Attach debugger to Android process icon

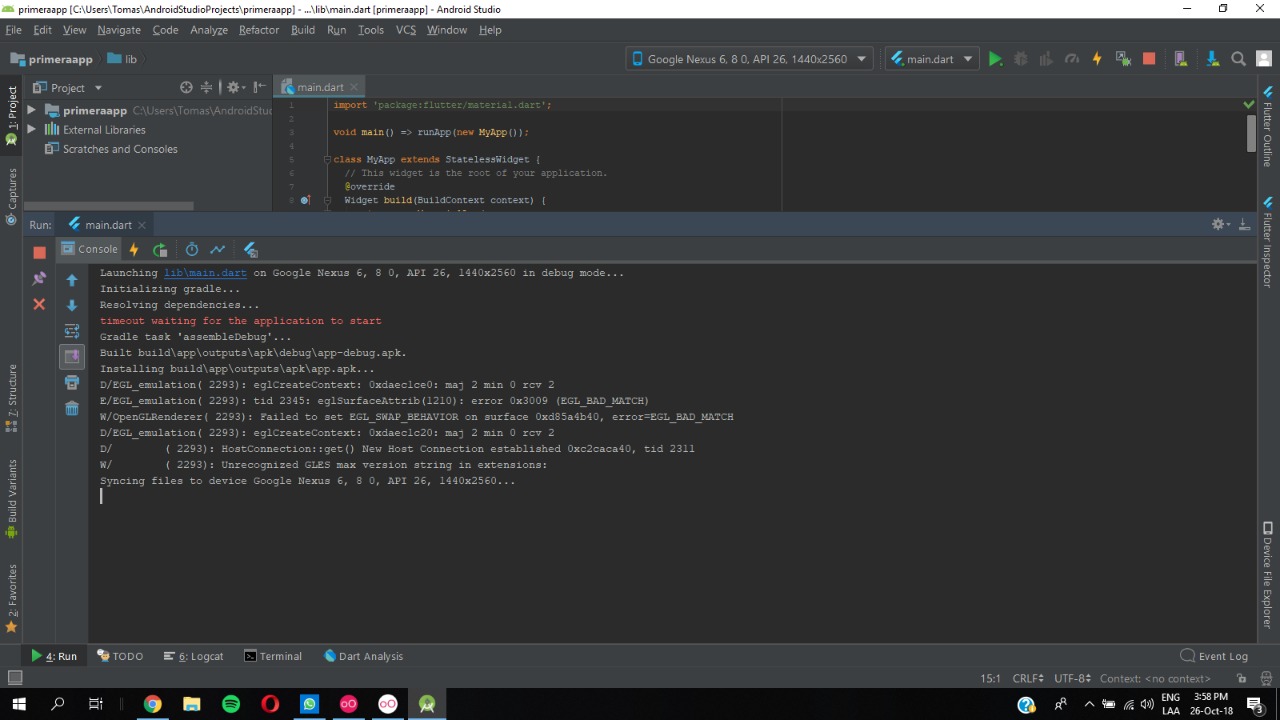tap(1123, 59)
